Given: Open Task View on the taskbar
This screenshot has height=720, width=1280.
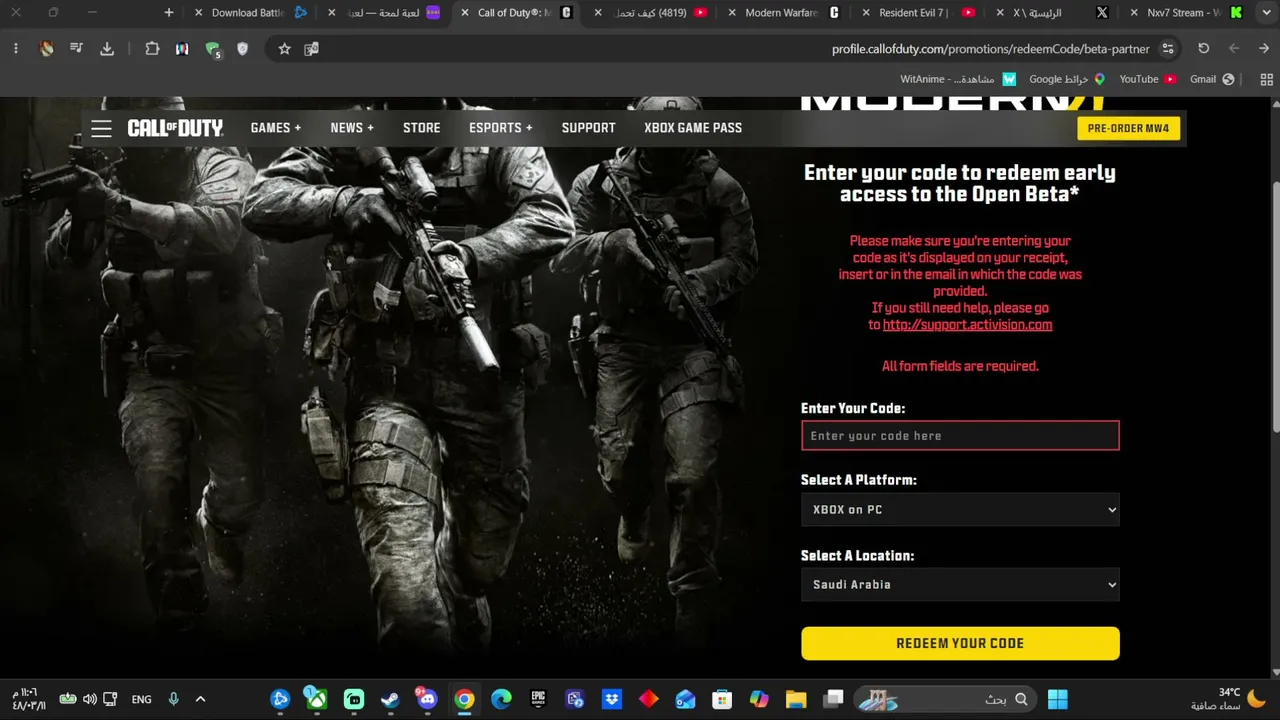Looking at the screenshot, I should tap(833, 699).
